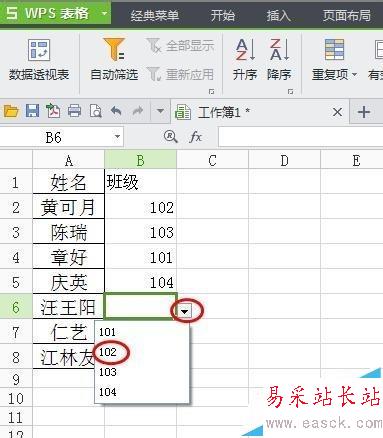Select cell B3 with value 103

click(x=141, y=231)
